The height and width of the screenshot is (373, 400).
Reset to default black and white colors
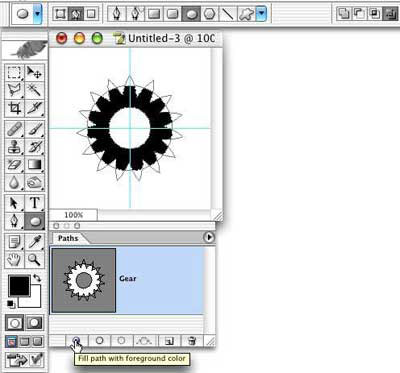point(11,304)
